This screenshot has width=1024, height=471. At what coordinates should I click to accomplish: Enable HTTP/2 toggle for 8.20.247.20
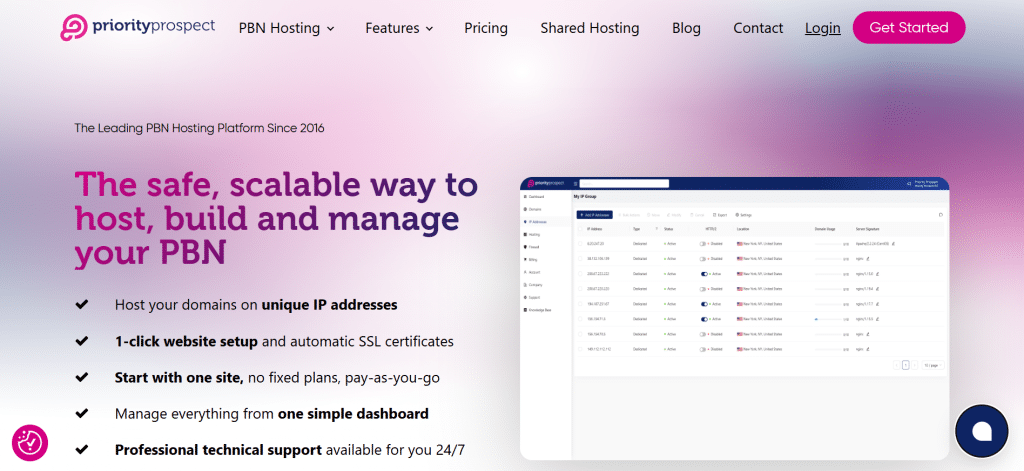[703, 244]
